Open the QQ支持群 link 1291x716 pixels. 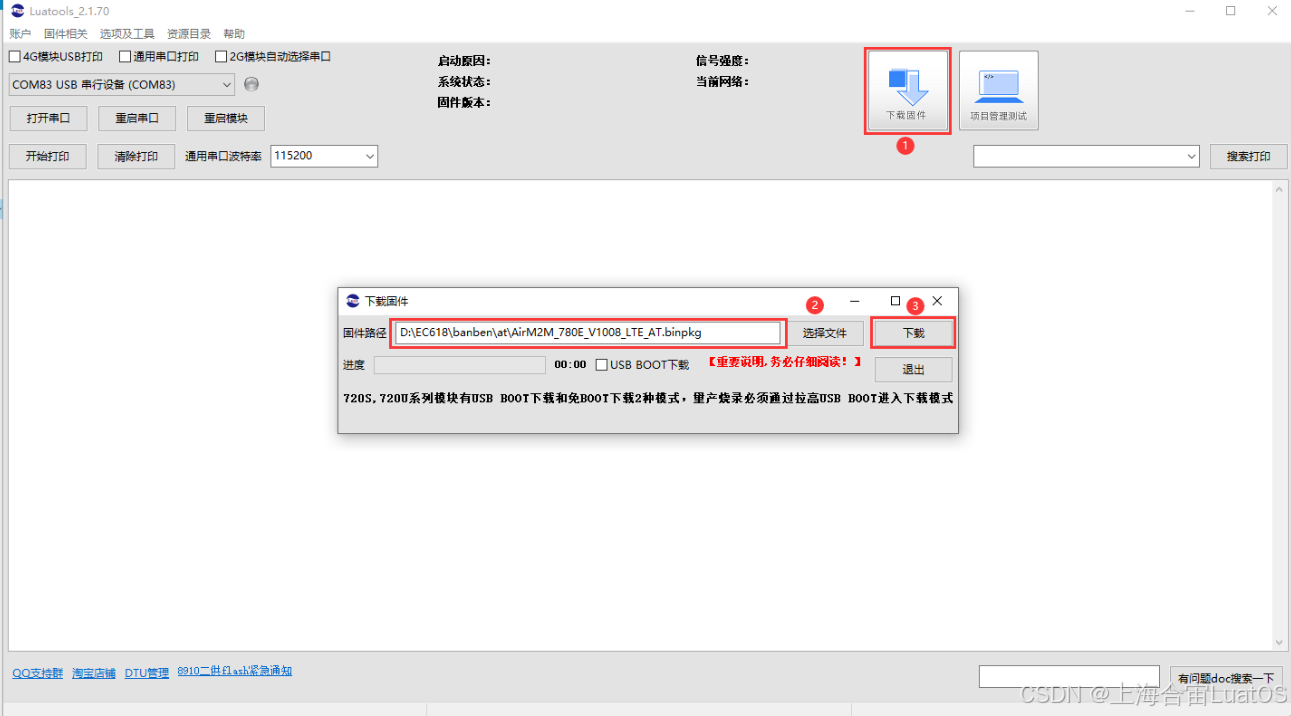(x=36, y=672)
